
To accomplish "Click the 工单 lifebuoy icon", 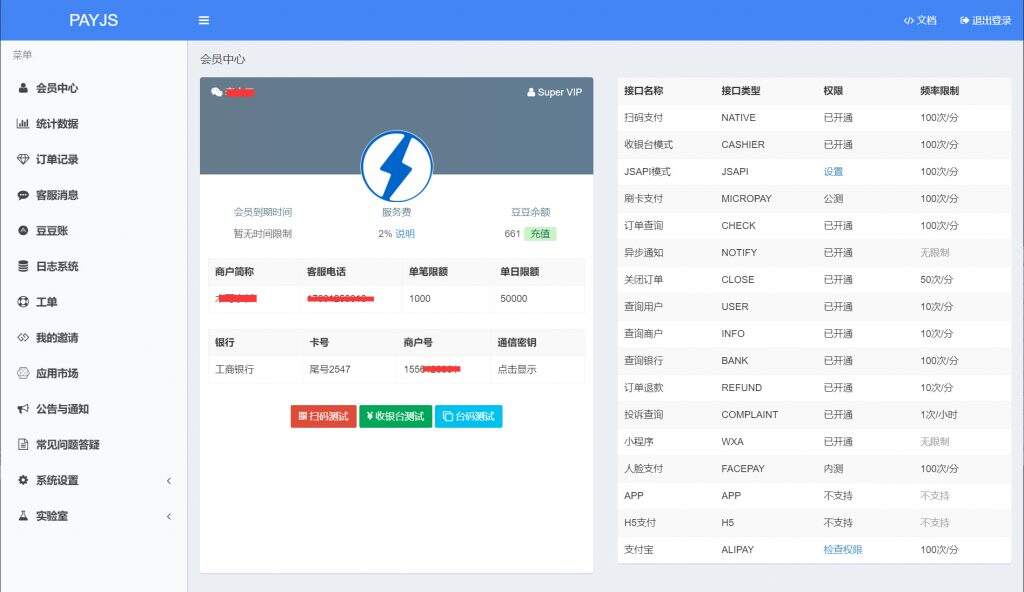I will [23, 302].
